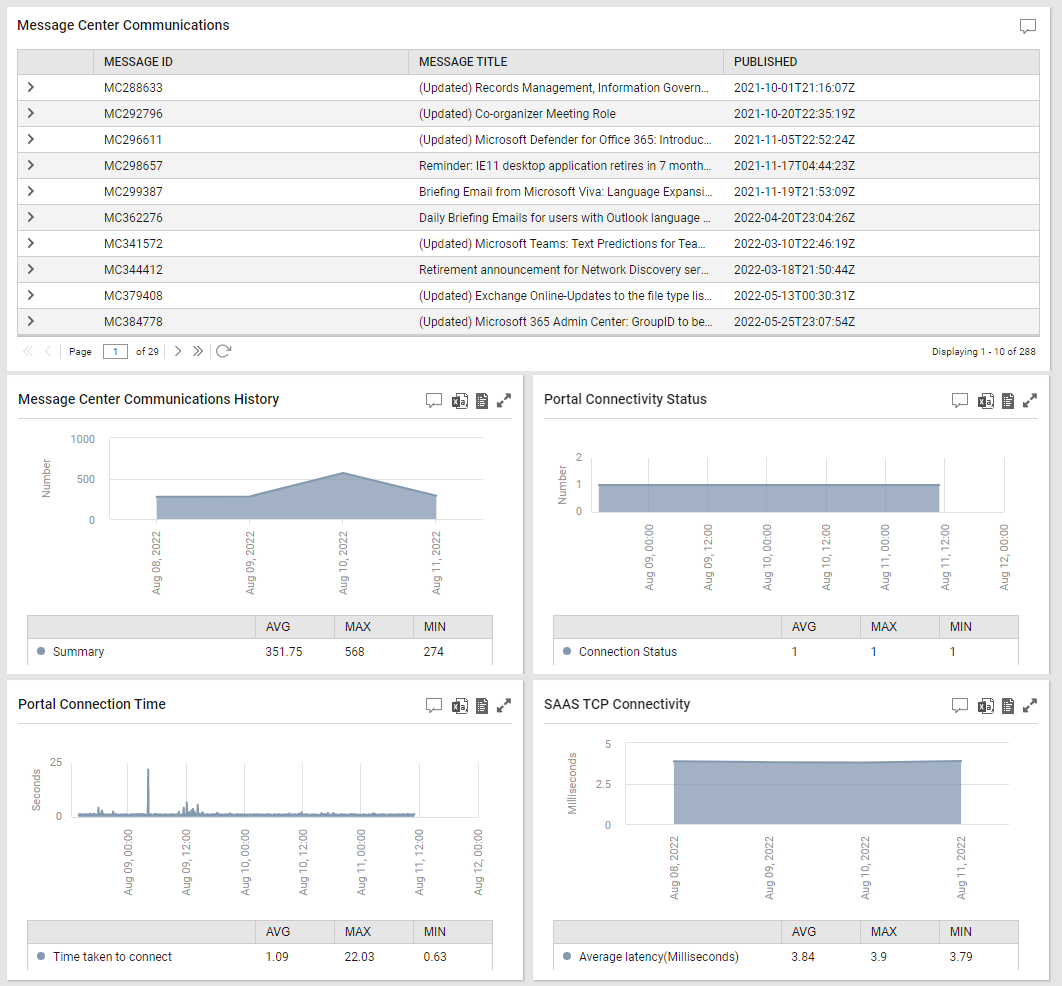
Task: Export Message Center Communications History as document
Action: pyautogui.click(x=482, y=401)
